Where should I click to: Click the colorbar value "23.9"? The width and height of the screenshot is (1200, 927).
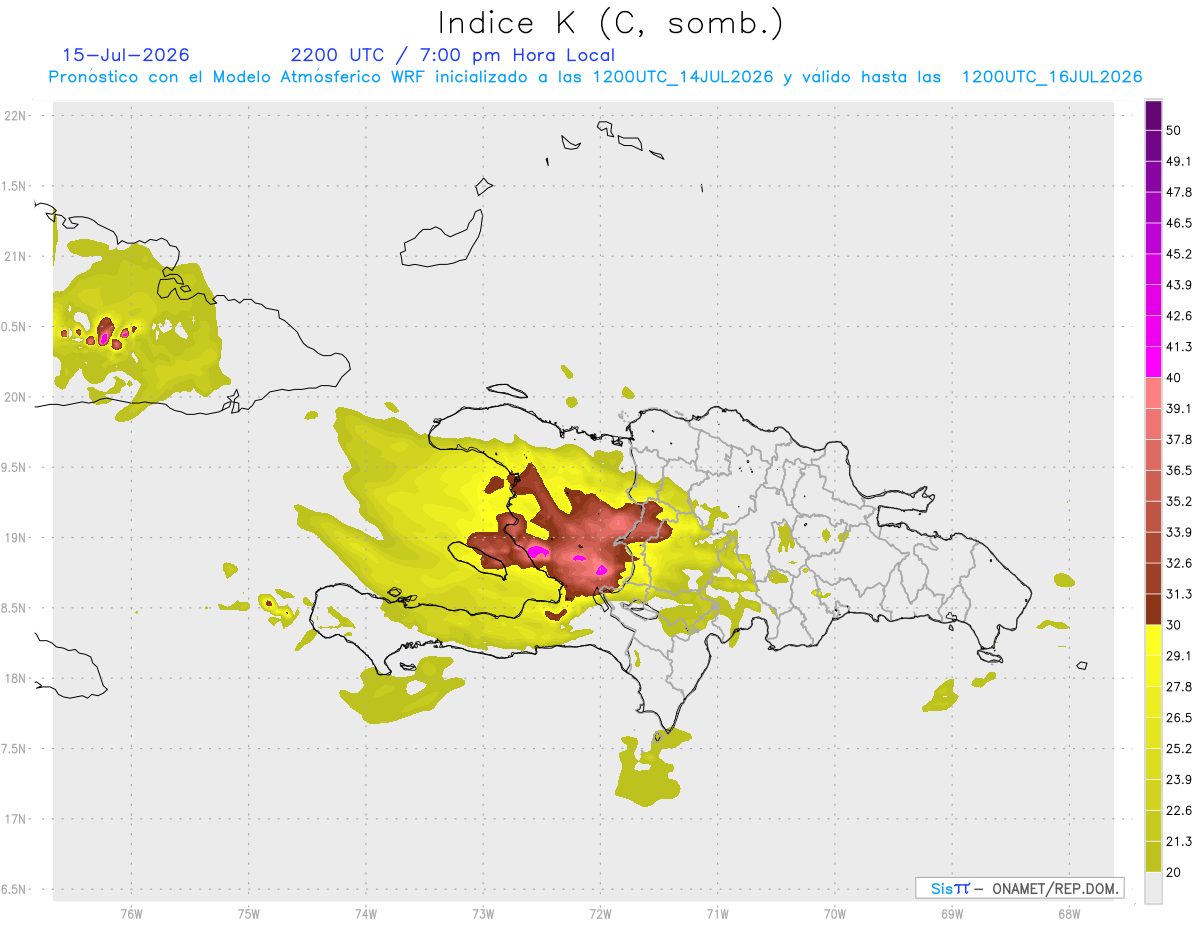(x=1179, y=779)
